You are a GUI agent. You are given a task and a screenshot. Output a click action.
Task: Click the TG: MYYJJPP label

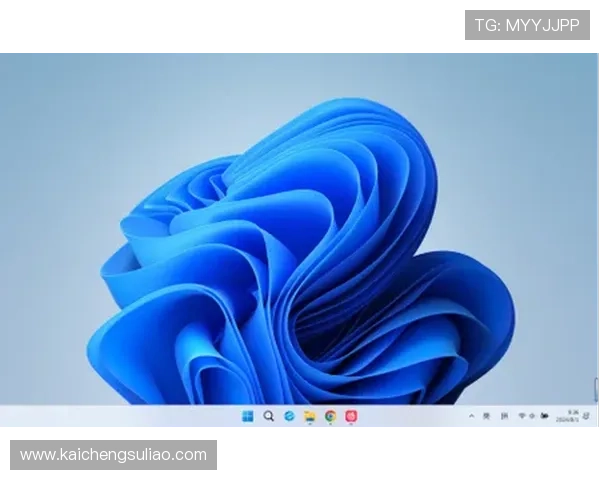click(527, 25)
